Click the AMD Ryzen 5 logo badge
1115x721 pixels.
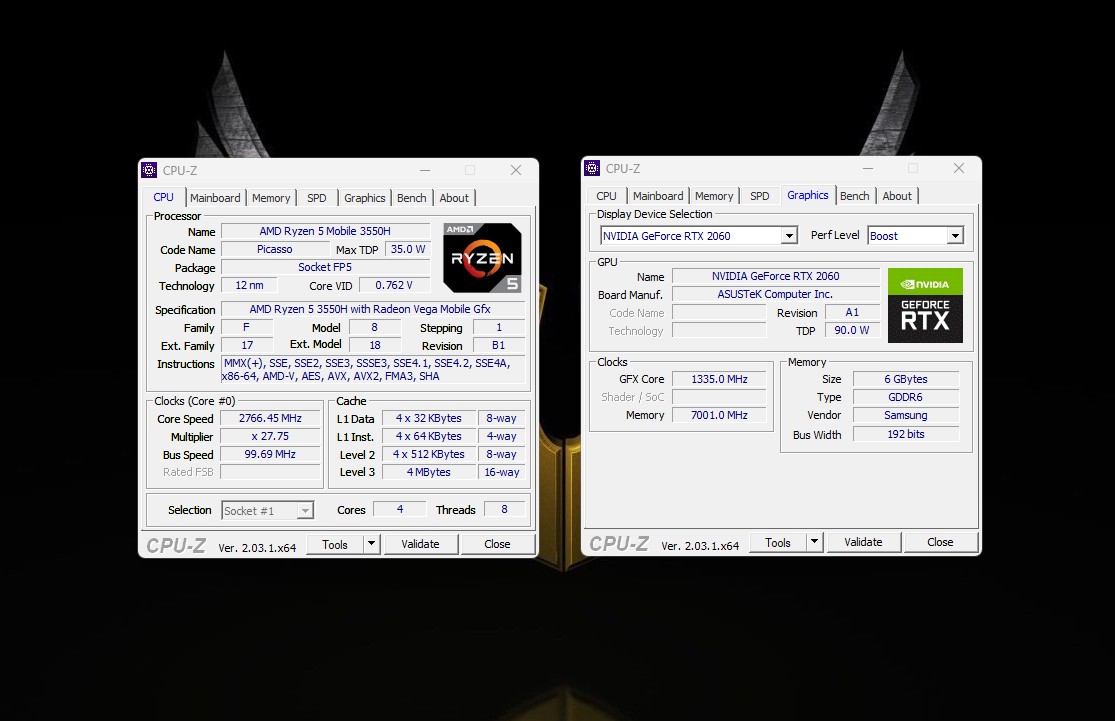(482, 257)
